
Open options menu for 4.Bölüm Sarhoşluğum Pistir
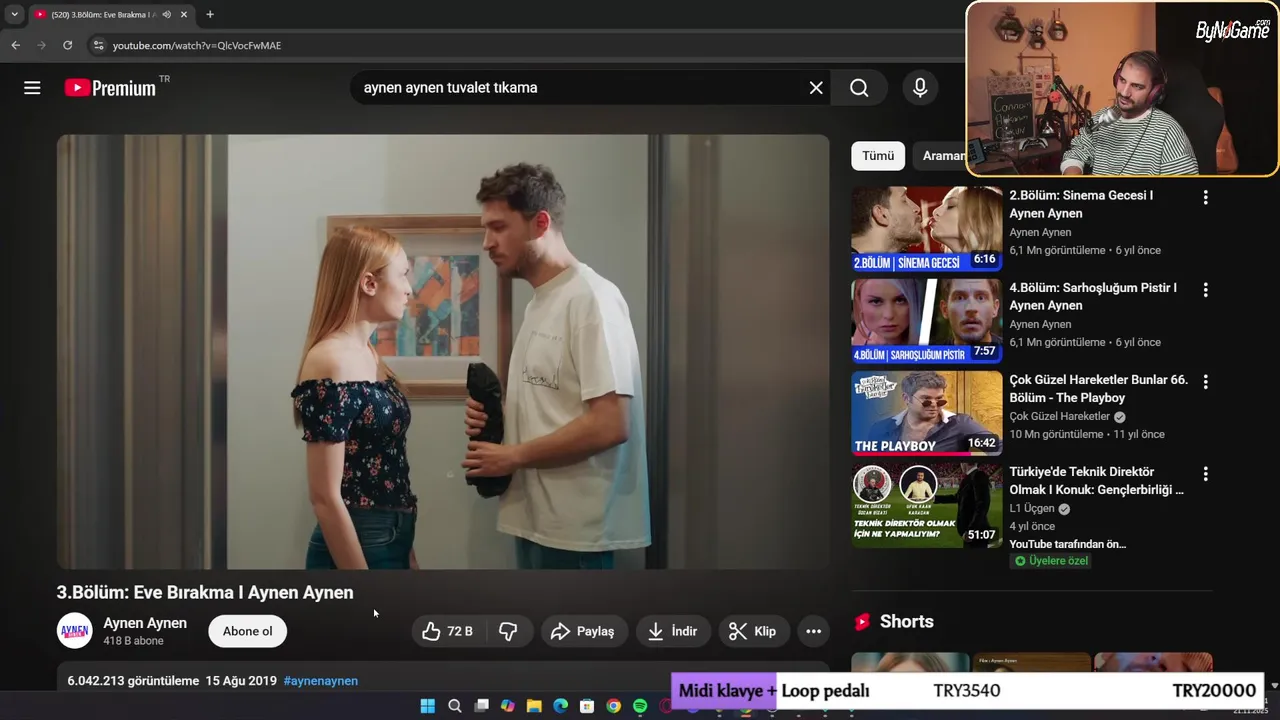(x=1205, y=290)
